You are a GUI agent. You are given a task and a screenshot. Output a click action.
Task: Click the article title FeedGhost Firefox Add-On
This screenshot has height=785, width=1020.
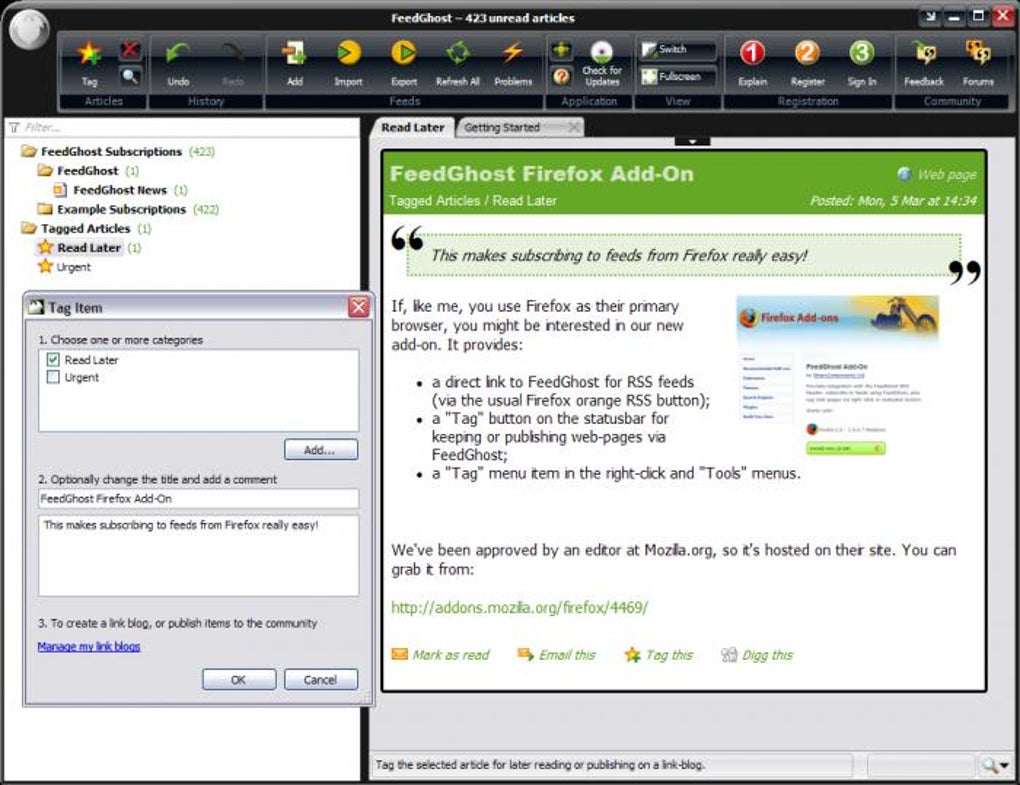541,174
